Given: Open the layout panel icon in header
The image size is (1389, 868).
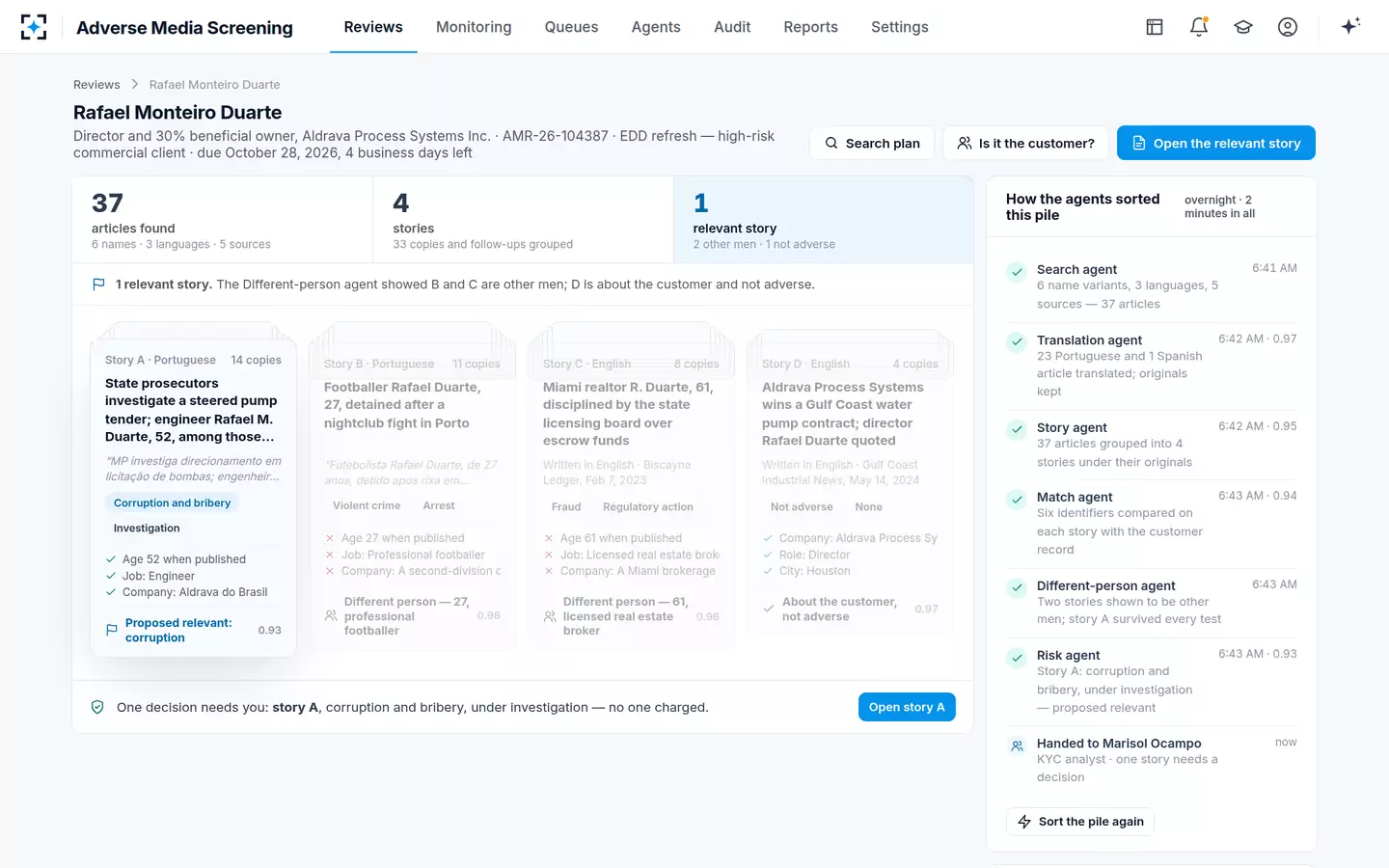Looking at the screenshot, I should 1155,27.
